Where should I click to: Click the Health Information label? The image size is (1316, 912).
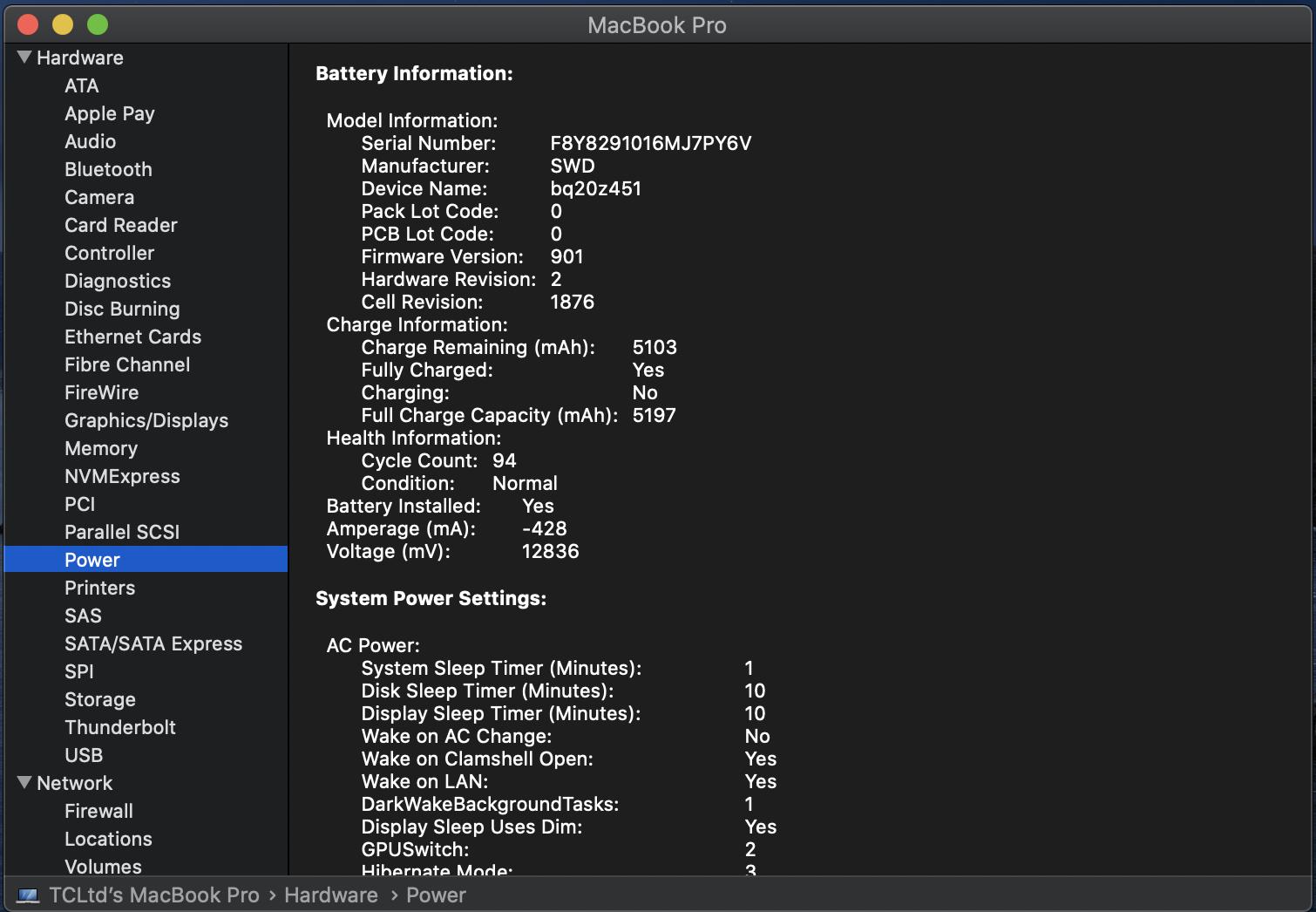pos(414,438)
